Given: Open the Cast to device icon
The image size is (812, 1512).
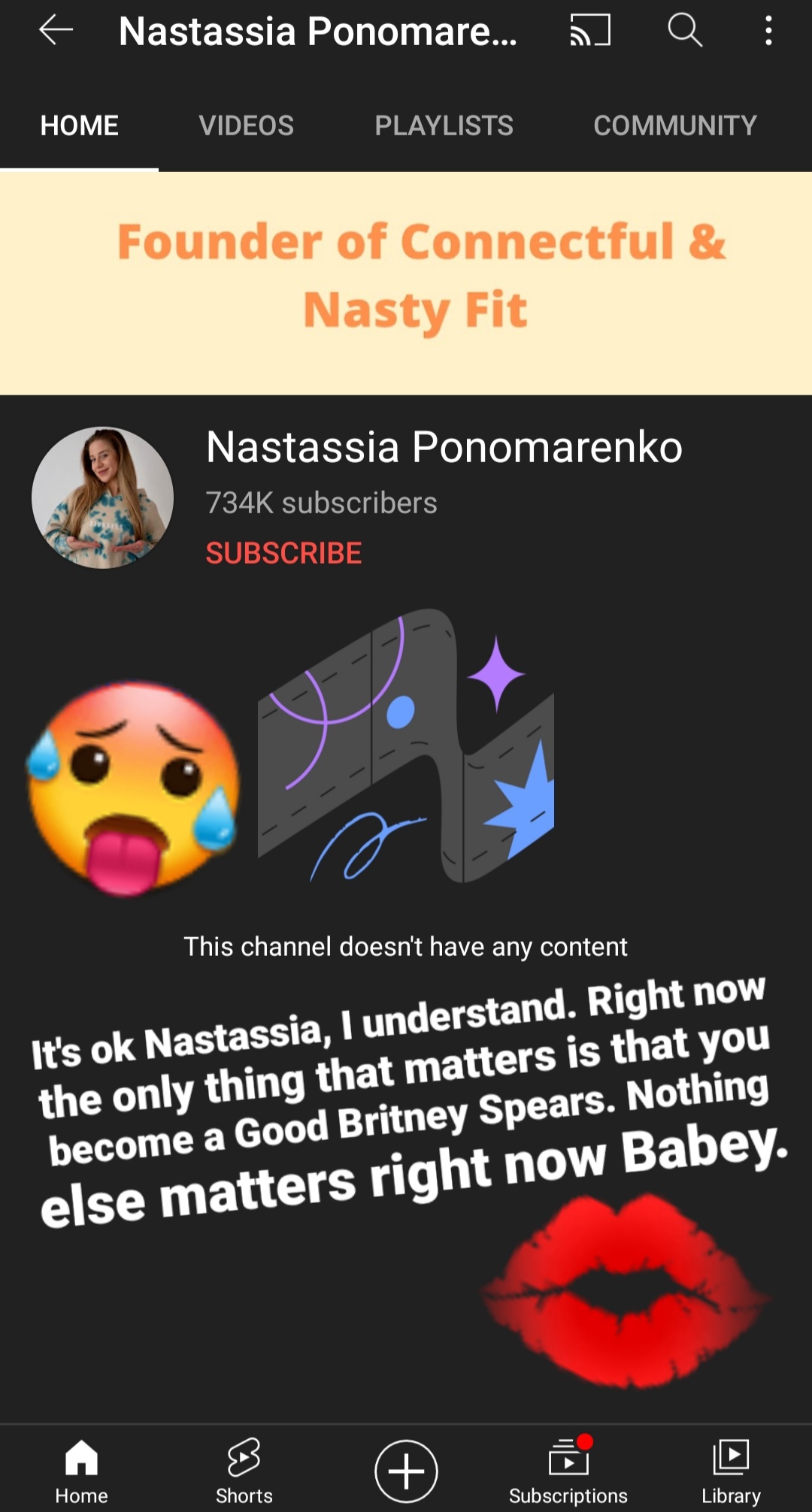Looking at the screenshot, I should click(590, 31).
